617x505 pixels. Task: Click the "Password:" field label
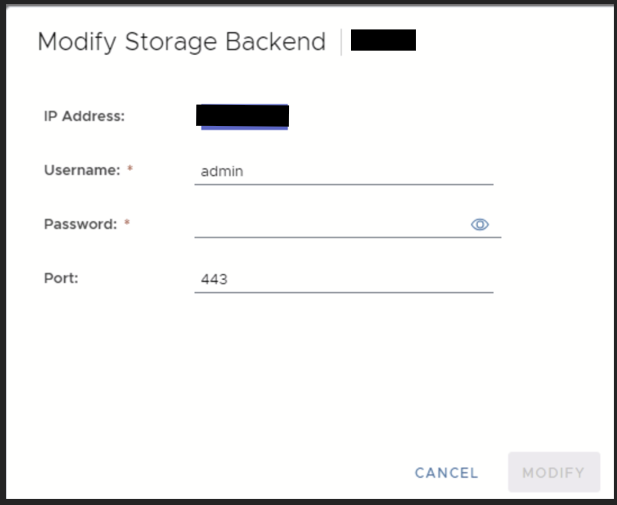(x=80, y=224)
